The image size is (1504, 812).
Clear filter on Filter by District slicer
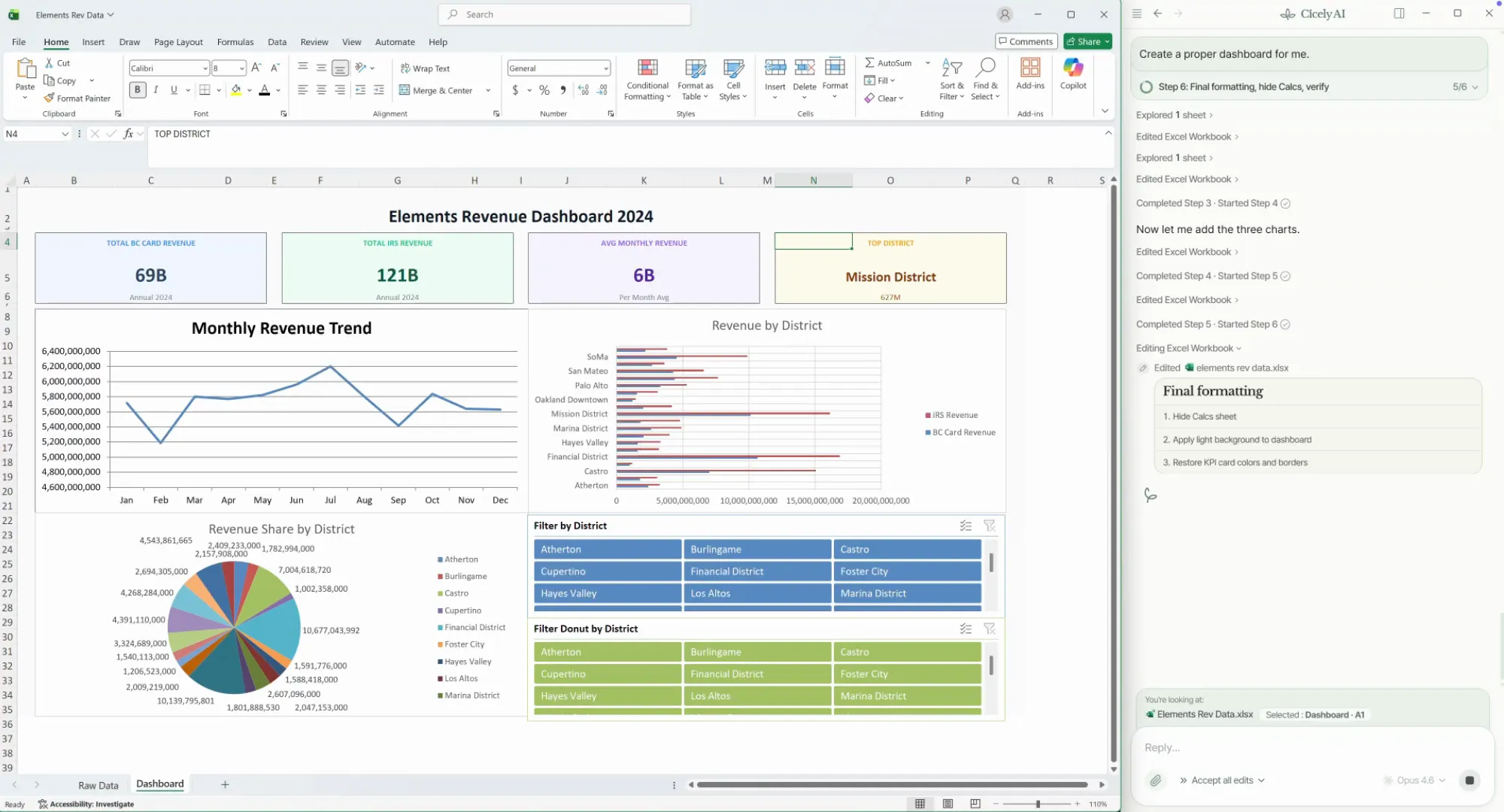click(x=990, y=526)
